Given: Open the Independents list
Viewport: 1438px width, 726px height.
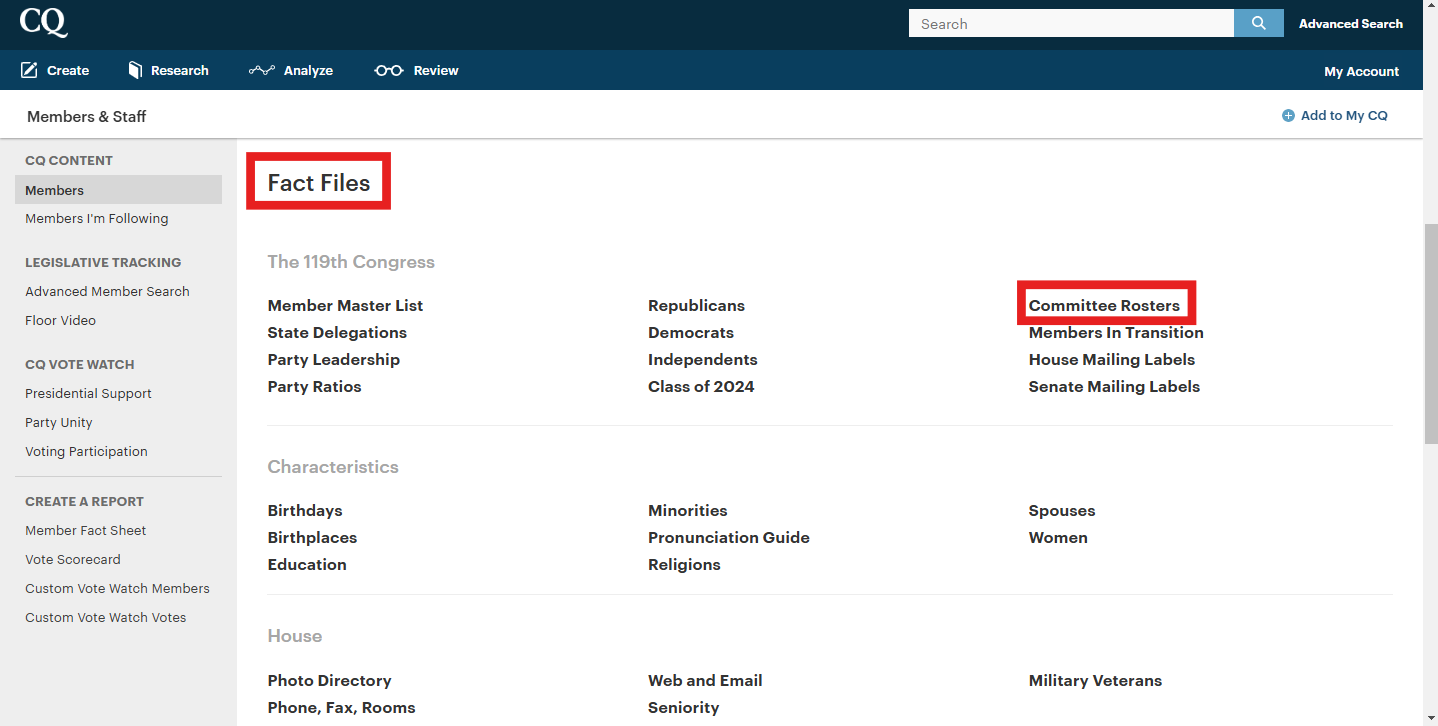Looking at the screenshot, I should click(x=703, y=359).
